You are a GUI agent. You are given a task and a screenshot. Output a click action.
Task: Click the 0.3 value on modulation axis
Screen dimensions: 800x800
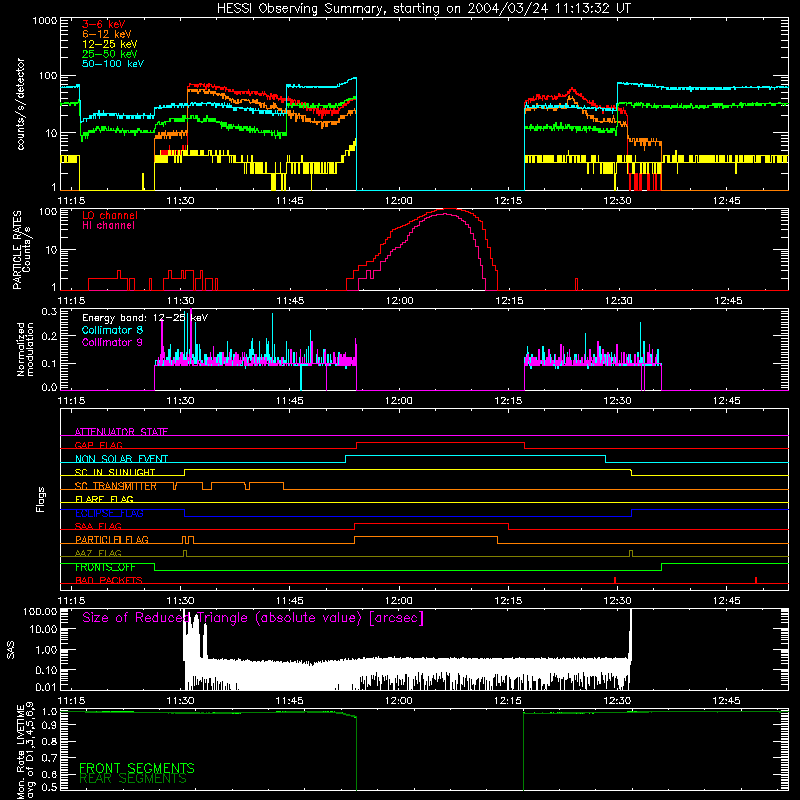49,311
